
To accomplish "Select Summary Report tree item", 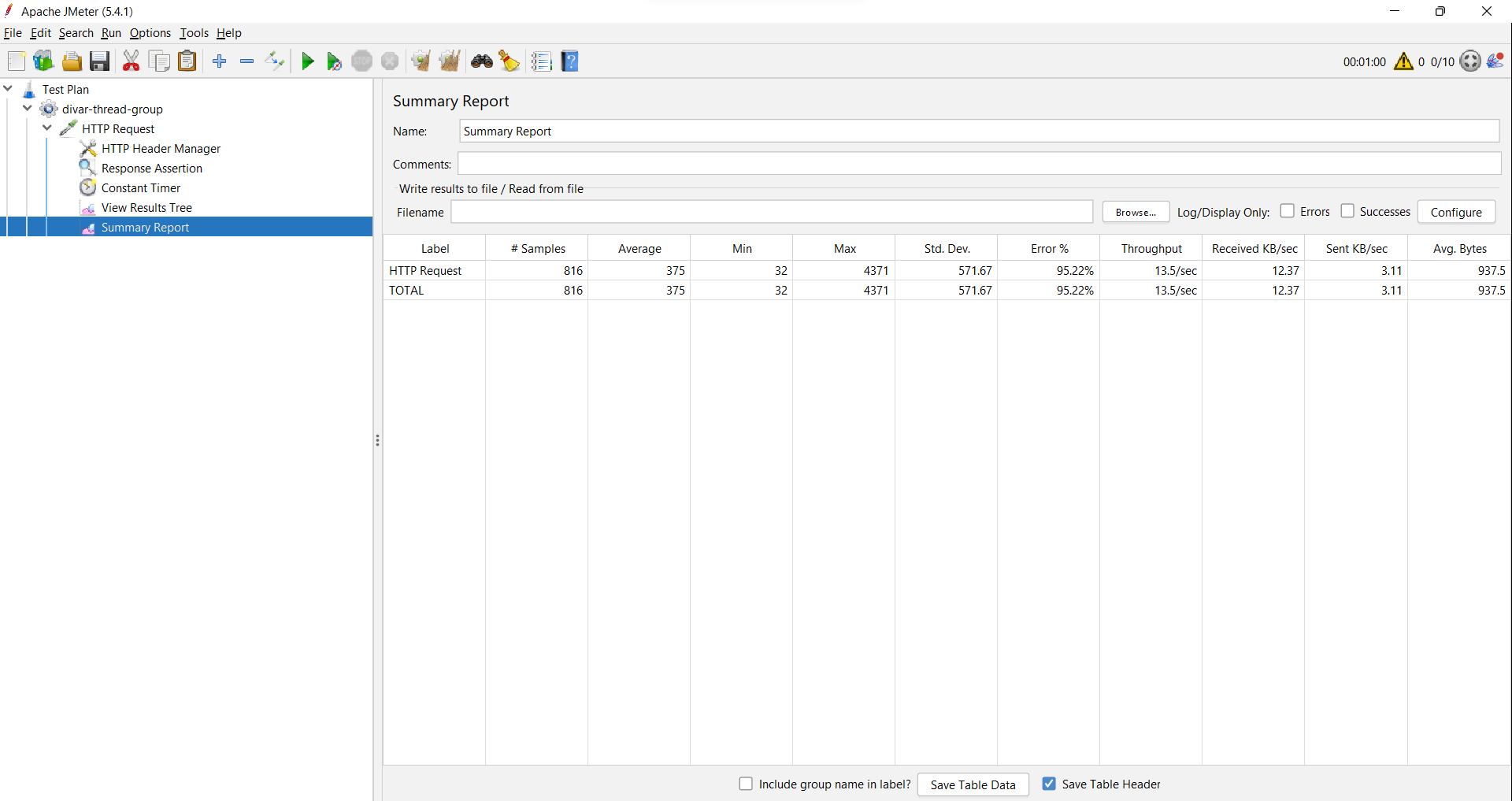I will tap(145, 227).
